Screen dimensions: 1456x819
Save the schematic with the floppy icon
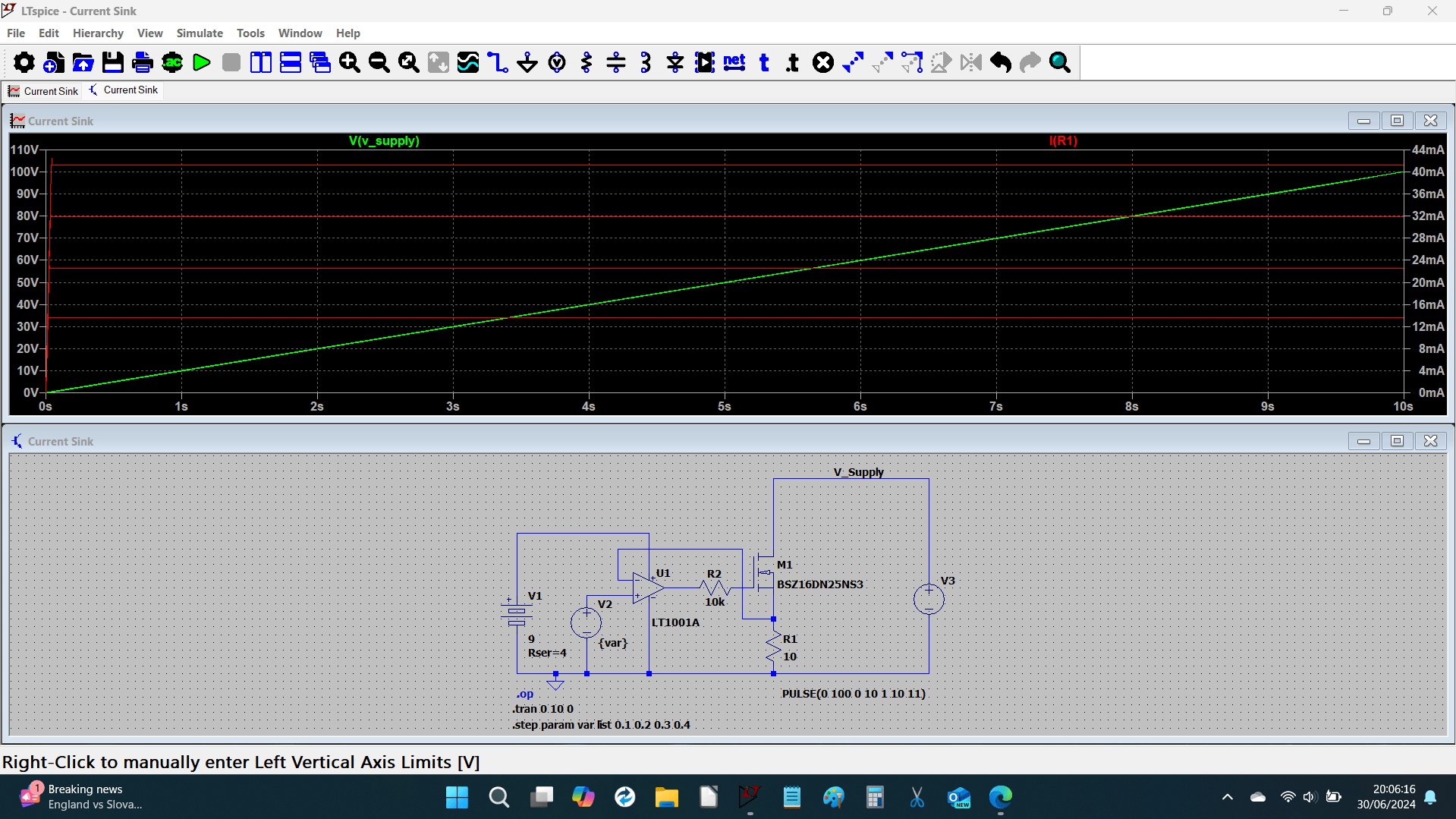click(113, 62)
